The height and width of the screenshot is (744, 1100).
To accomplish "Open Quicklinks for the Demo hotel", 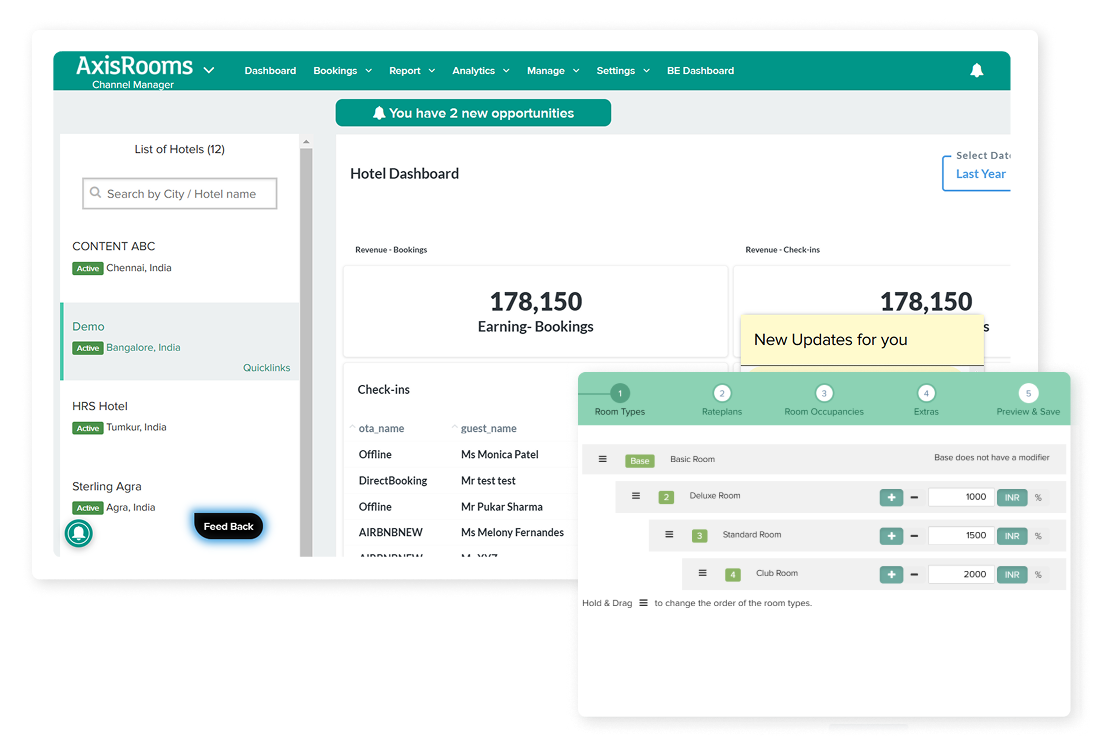I will coord(266,368).
